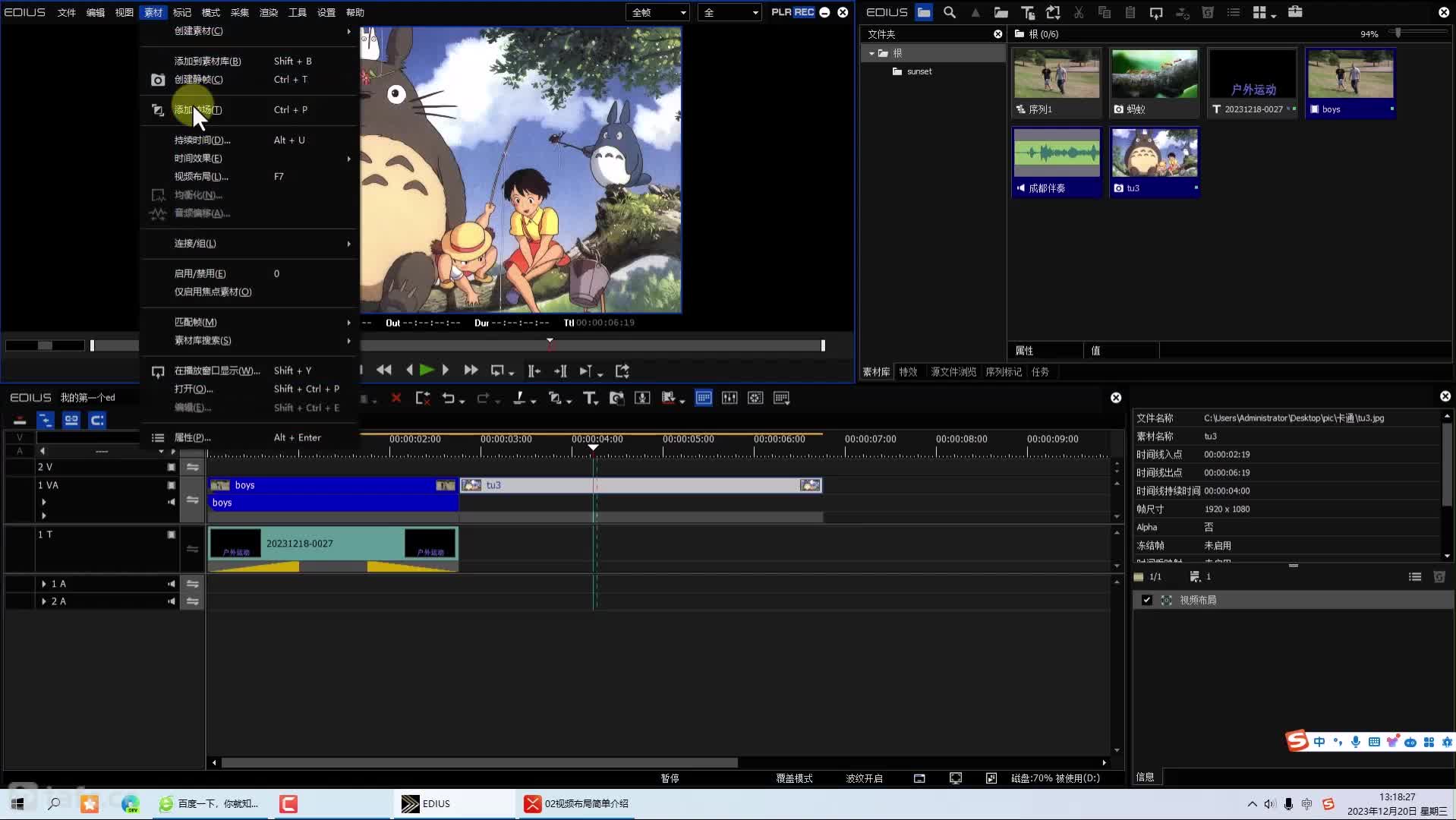The height and width of the screenshot is (820, 1456).
Task: Toggle video mute on 2 V track
Action: (171, 467)
